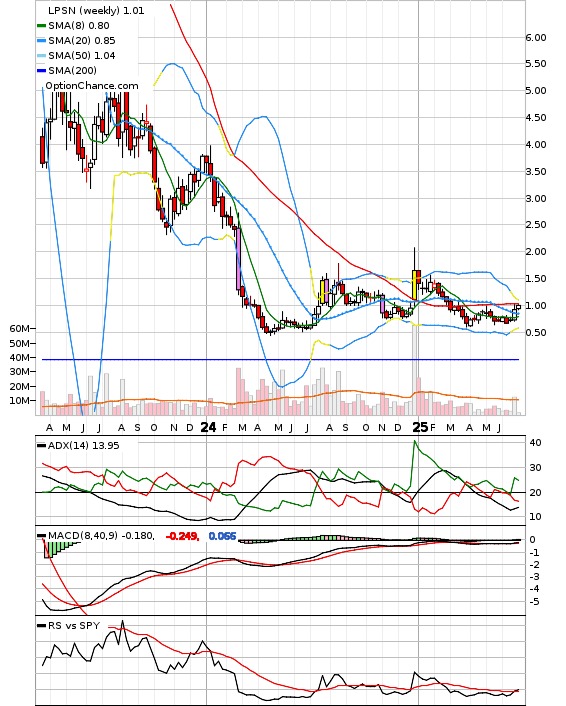Click the blue MACD value 0.066
The image size is (566, 706).
(222, 536)
